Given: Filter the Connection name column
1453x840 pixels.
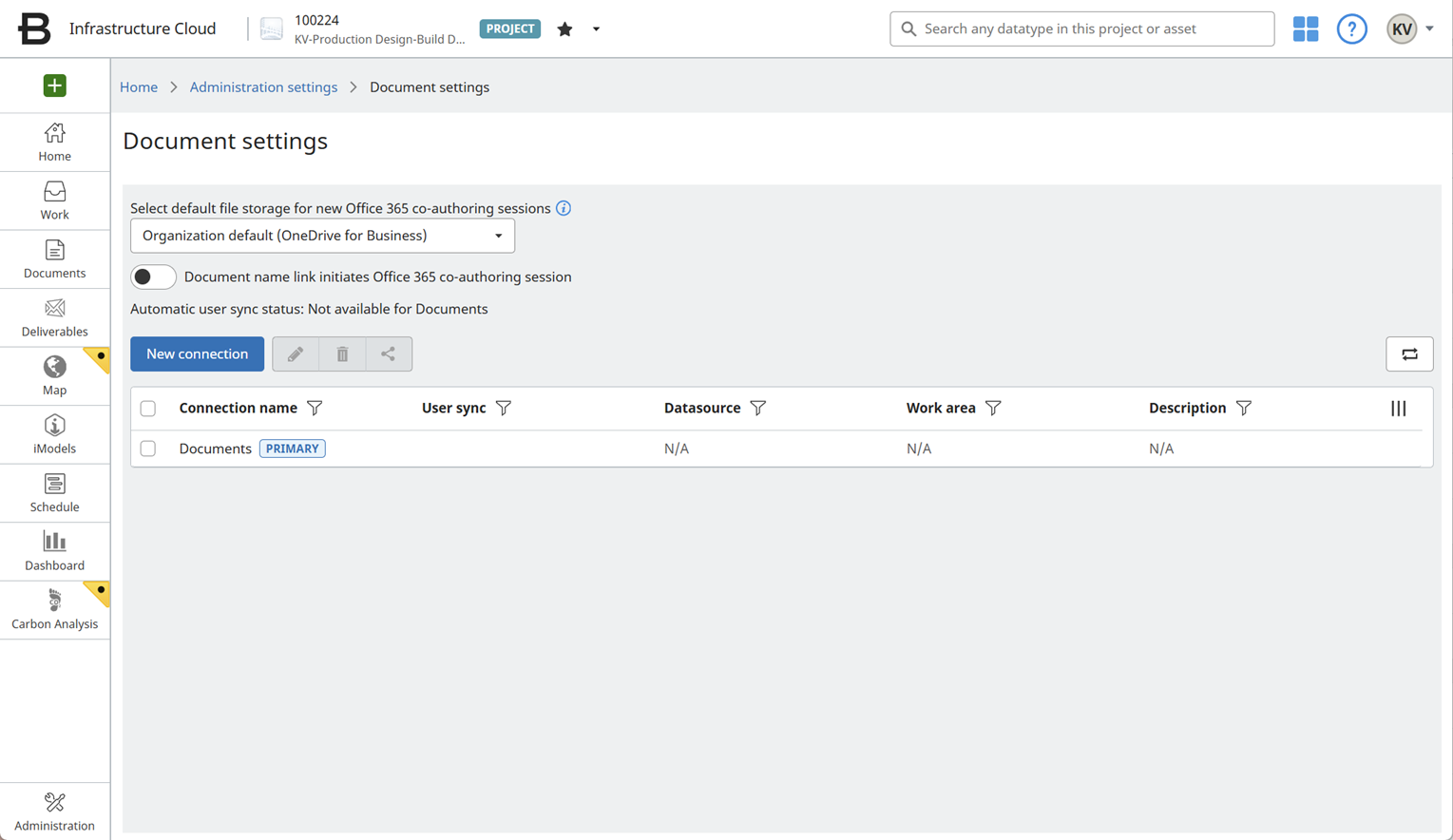Looking at the screenshot, I should (315, 408).
